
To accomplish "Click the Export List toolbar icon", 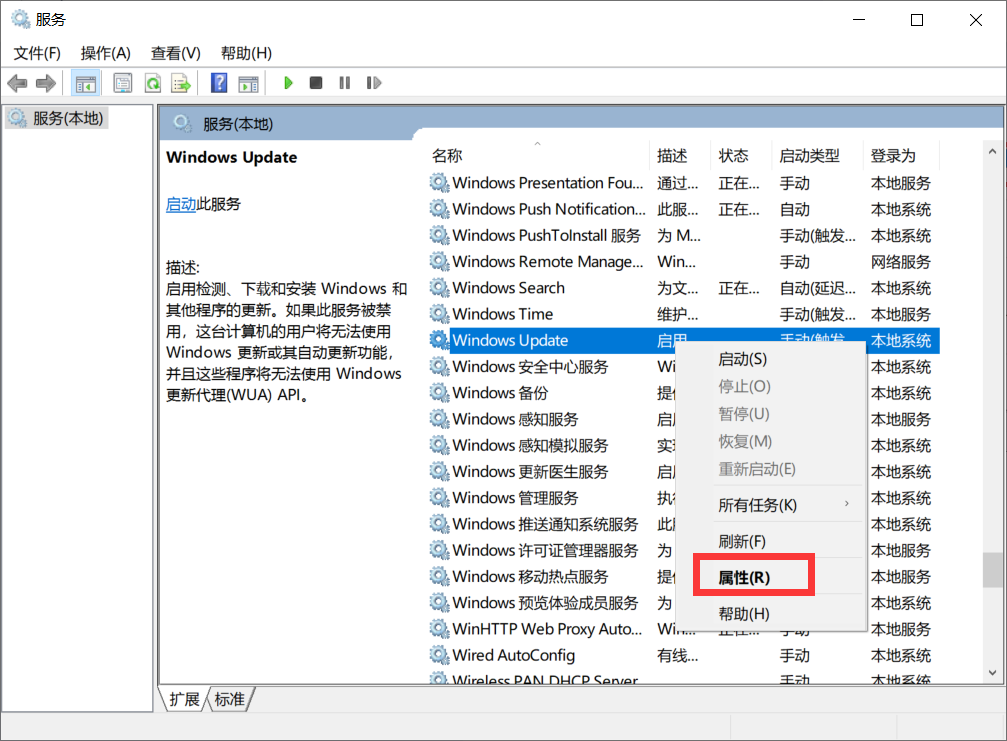I will (x=181, y=83).
